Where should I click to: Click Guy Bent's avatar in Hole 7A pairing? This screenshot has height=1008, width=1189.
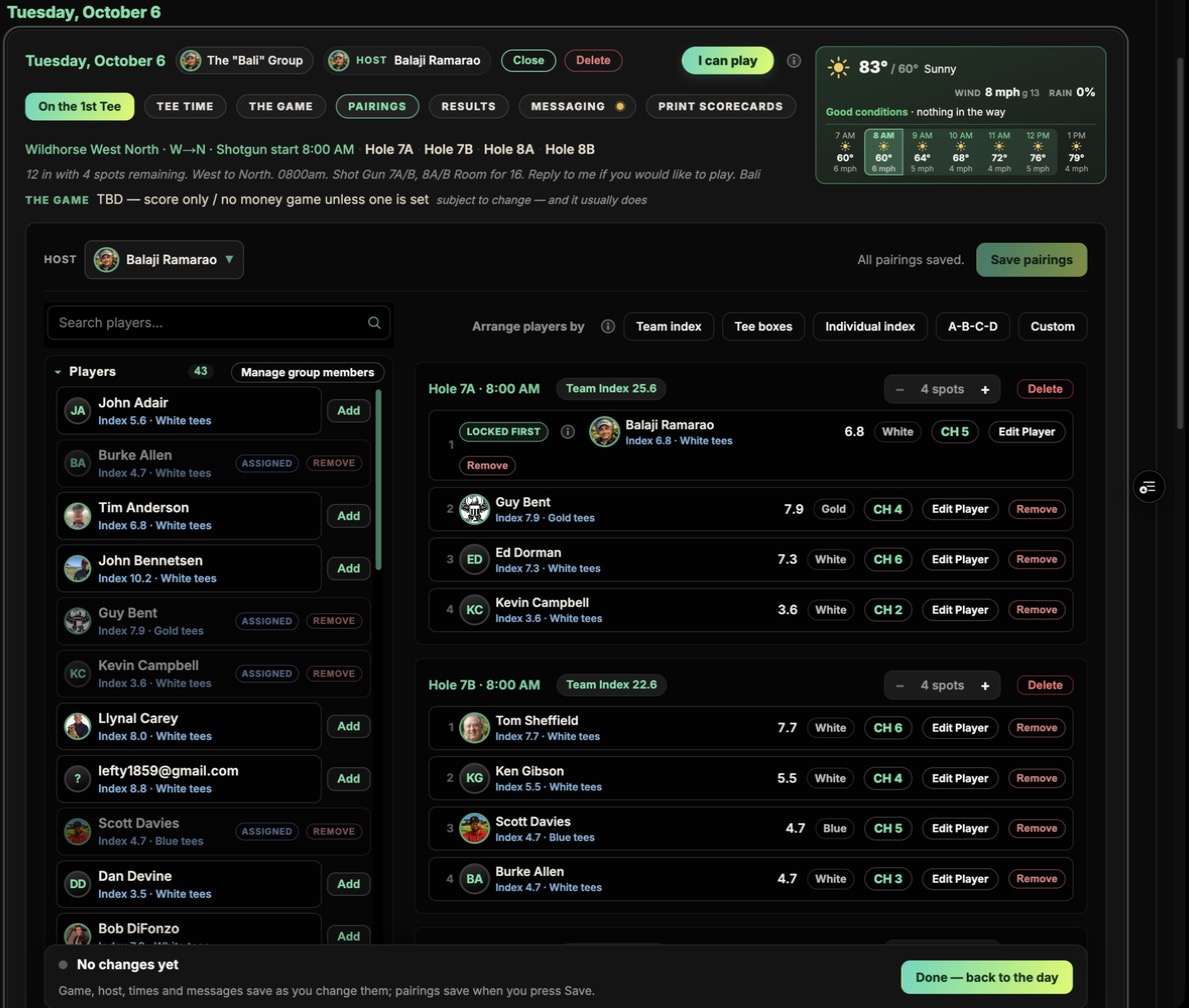pos(475,509)
